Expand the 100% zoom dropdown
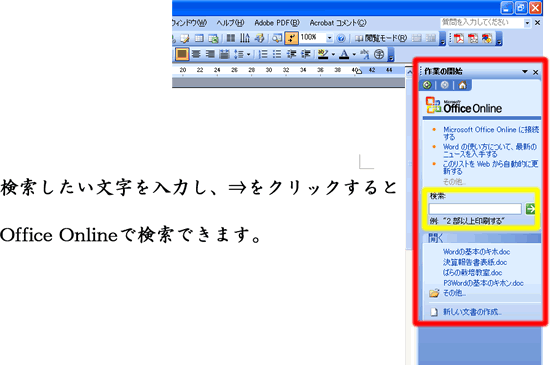Viewport: 550px width, 365px height. click(x=329, y=38)
